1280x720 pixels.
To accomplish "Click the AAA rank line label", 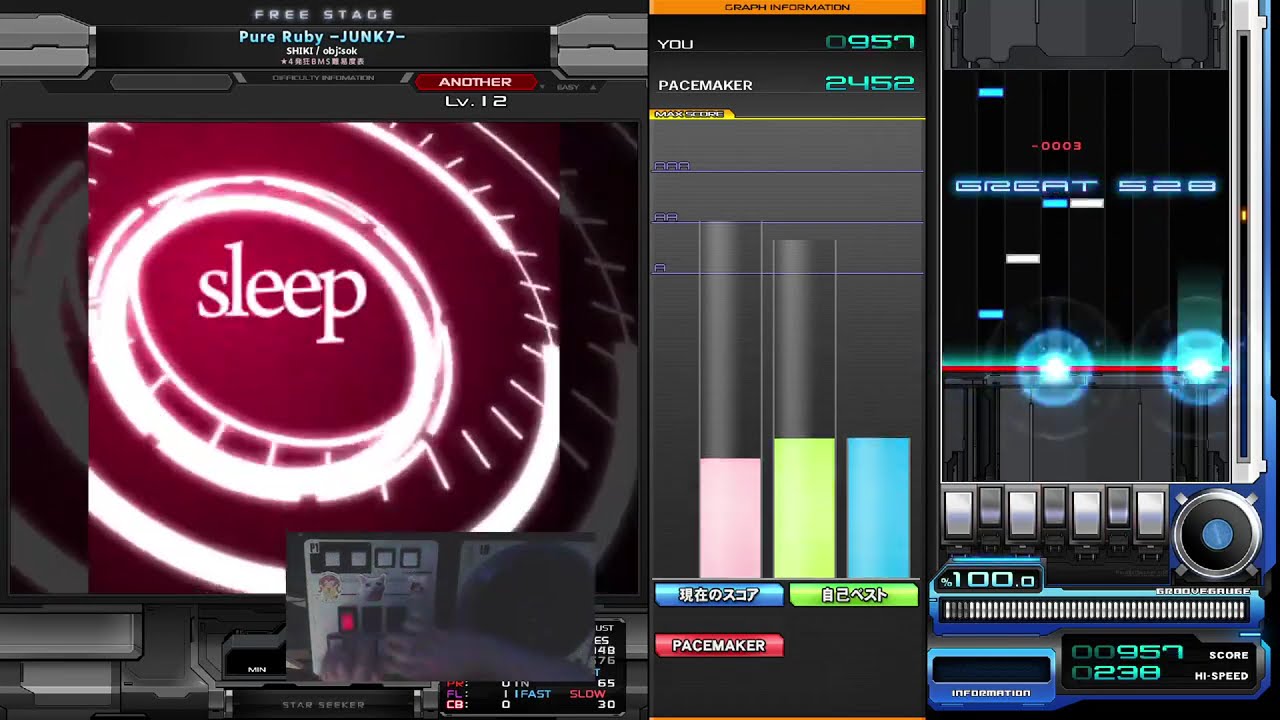I will (x=671, y=166).
